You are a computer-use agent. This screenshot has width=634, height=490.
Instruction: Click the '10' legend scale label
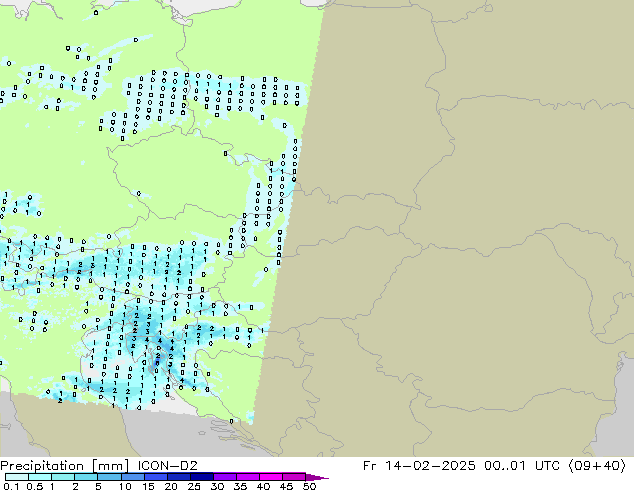(125, 486)
